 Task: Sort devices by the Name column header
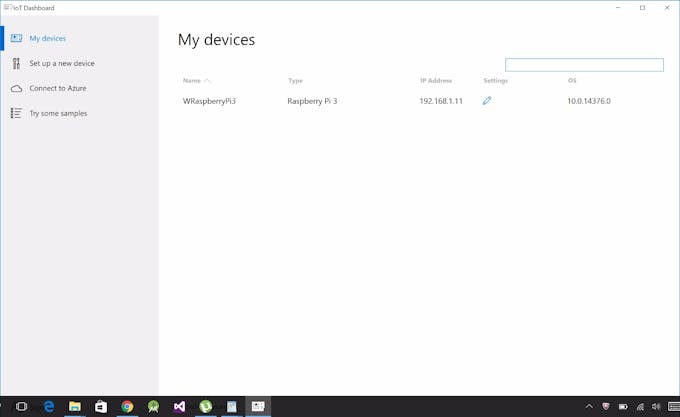pos(192,81)
